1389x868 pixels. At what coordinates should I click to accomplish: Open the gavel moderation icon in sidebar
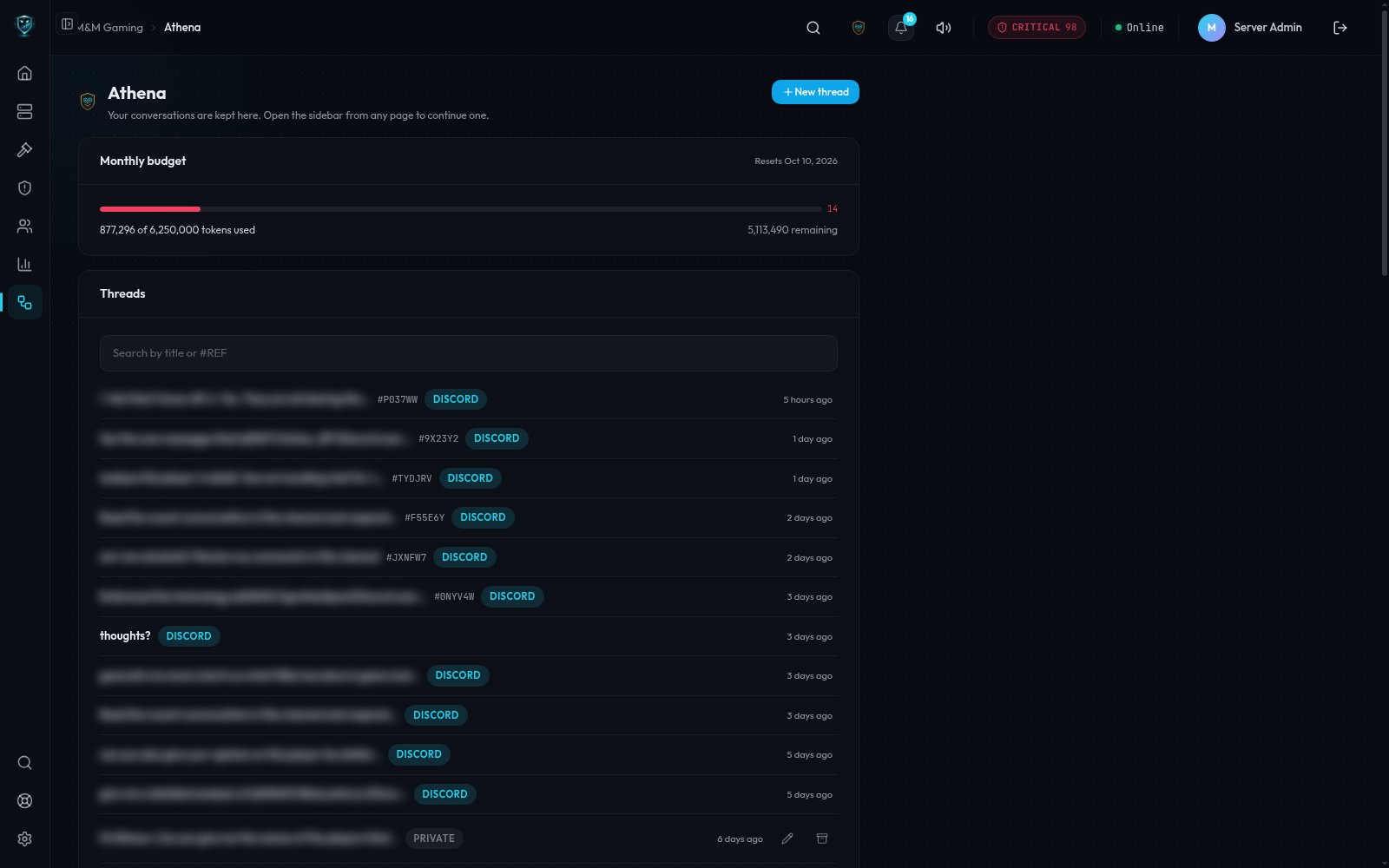point(24,149)
